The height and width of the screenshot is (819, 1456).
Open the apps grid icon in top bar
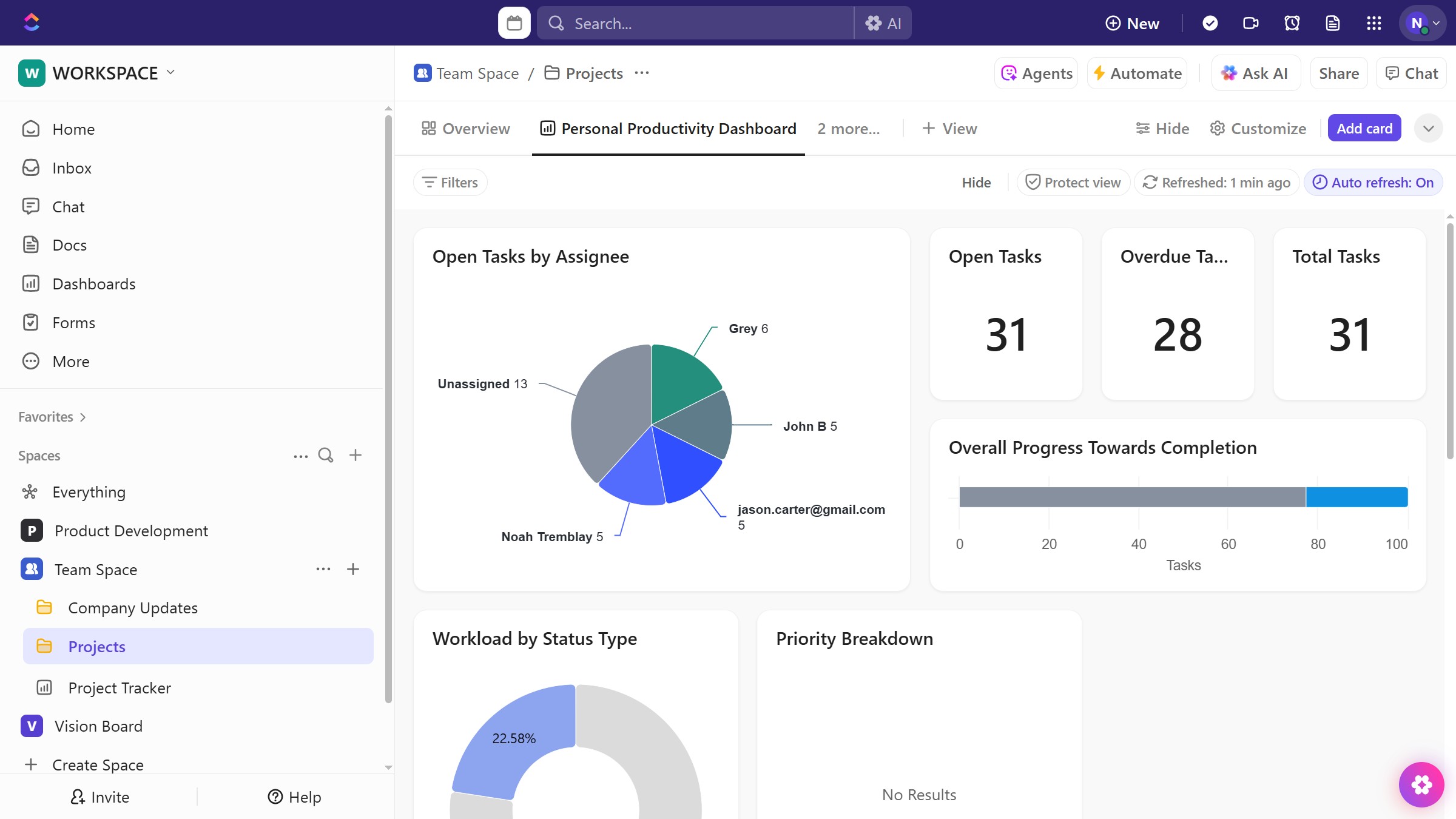tap(1374, 22)
